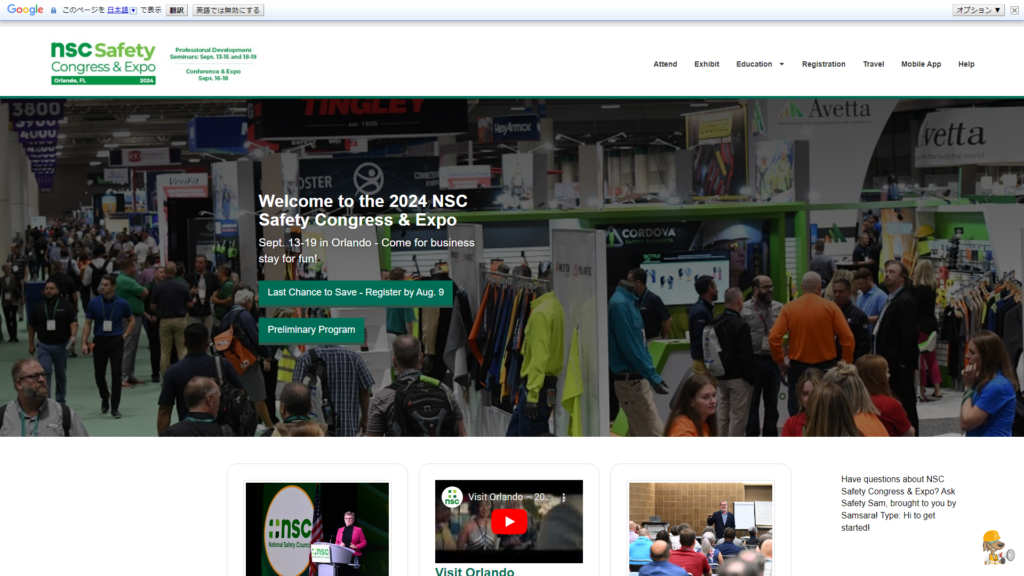This screenshot has width=1024, height=576.
Task: Click the Conference & Expo Sept. 16-18 text
Action: (213, 74)
